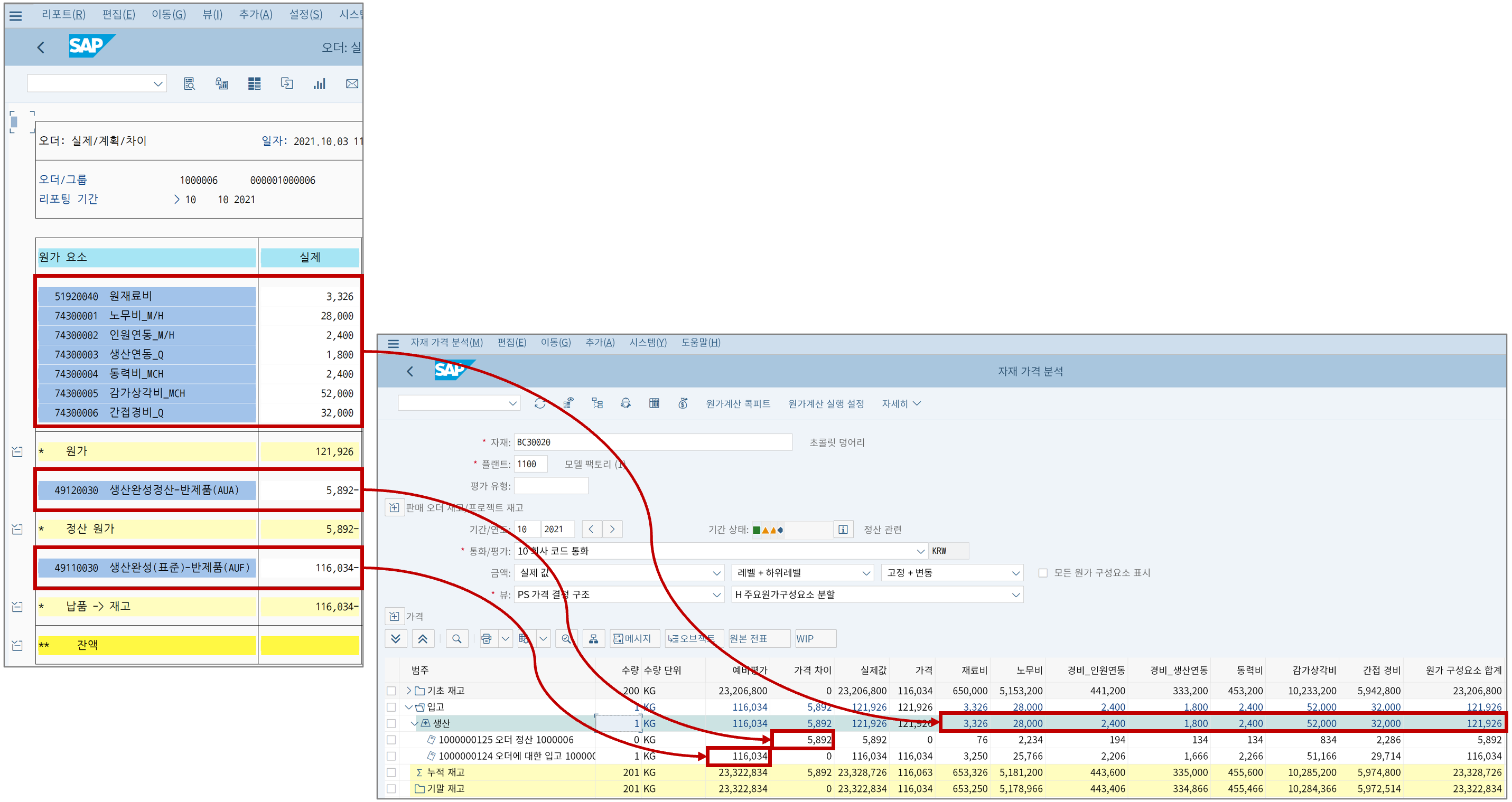The height and width of the screenshot is (802, 1512).
Task: Click the WIP button
Action: [815, 638]
